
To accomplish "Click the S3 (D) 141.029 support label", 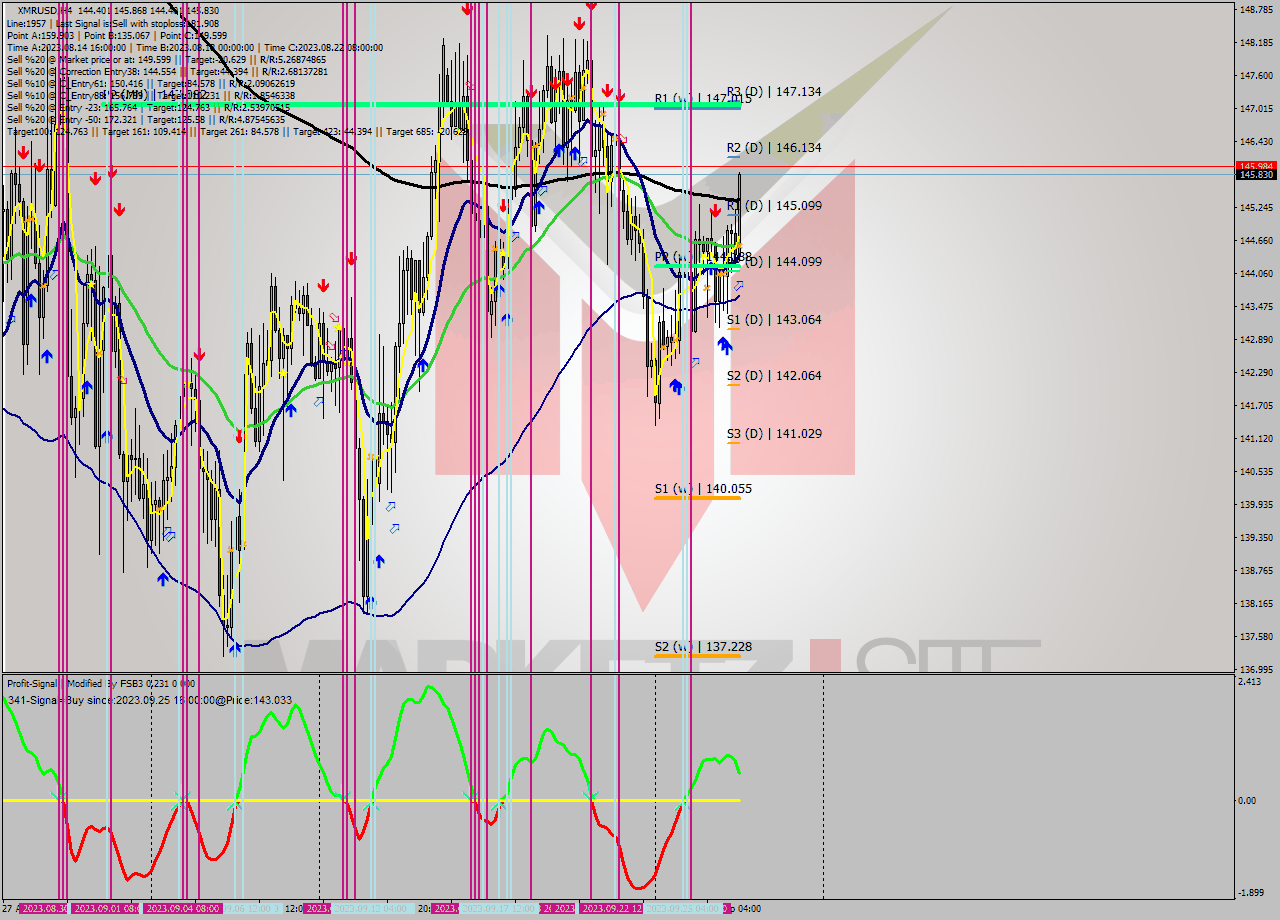I will (x=774, y=434).
